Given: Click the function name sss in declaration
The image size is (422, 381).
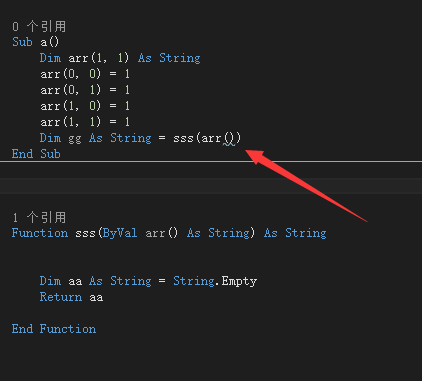Looking at the screenshot, I should (x=85, y=233).
